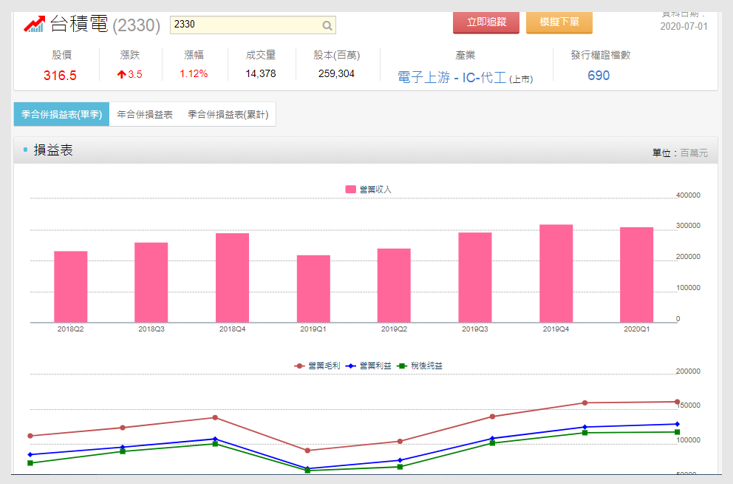Click the 2019Q4 revenue bar
733x484 pixels.
click(556, 274)
